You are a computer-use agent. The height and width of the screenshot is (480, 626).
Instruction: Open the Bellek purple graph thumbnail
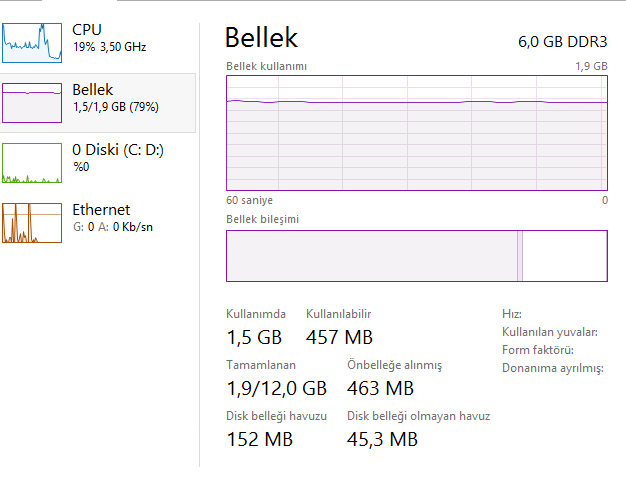point(32,103)
